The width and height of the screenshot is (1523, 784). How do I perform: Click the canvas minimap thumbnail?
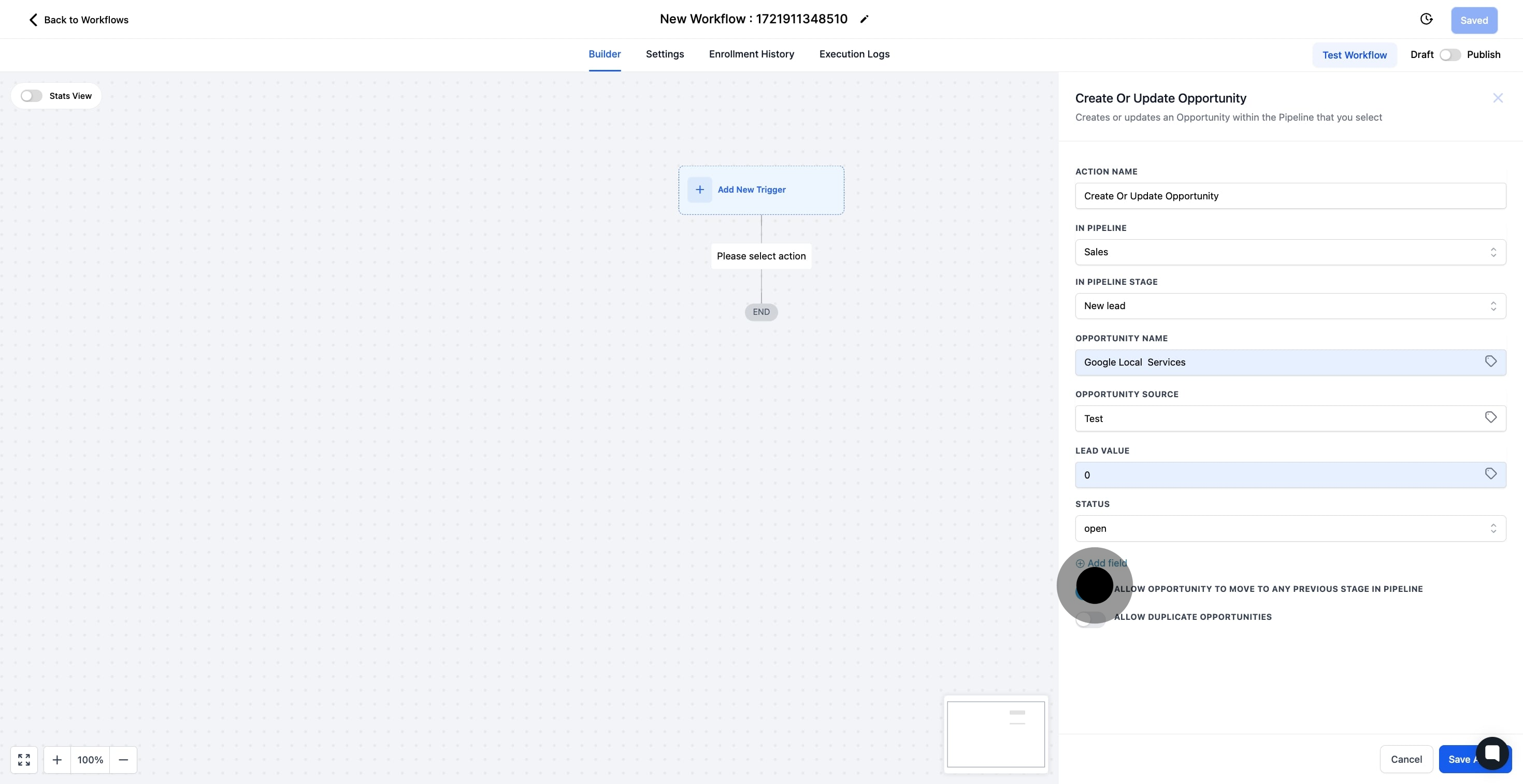[x=996, y=734]
